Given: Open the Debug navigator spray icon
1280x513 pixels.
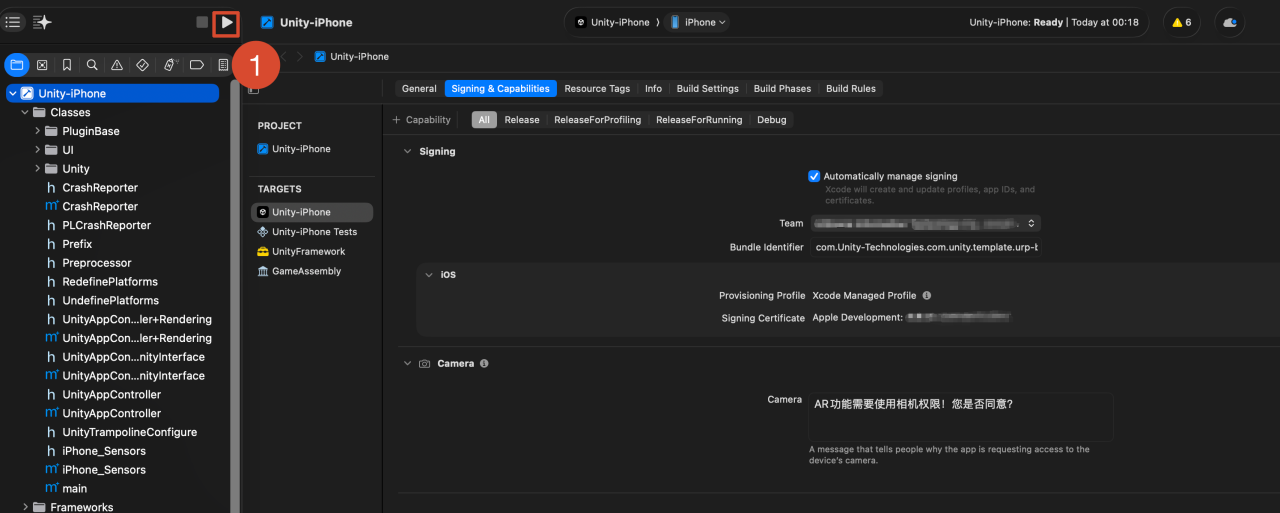Looking at the screenshot, I should pos(170,65).
